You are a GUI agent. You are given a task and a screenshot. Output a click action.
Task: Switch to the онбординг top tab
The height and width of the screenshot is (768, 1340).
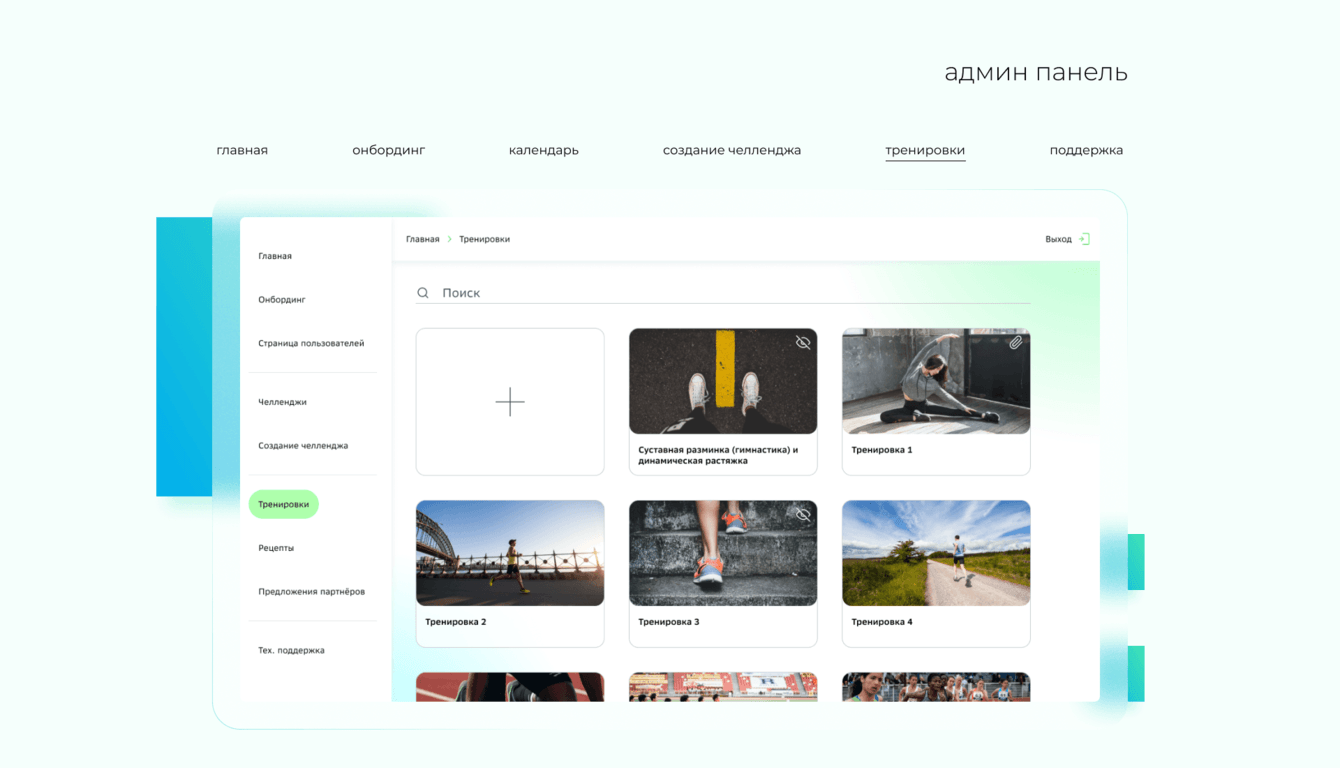(389, 150)
